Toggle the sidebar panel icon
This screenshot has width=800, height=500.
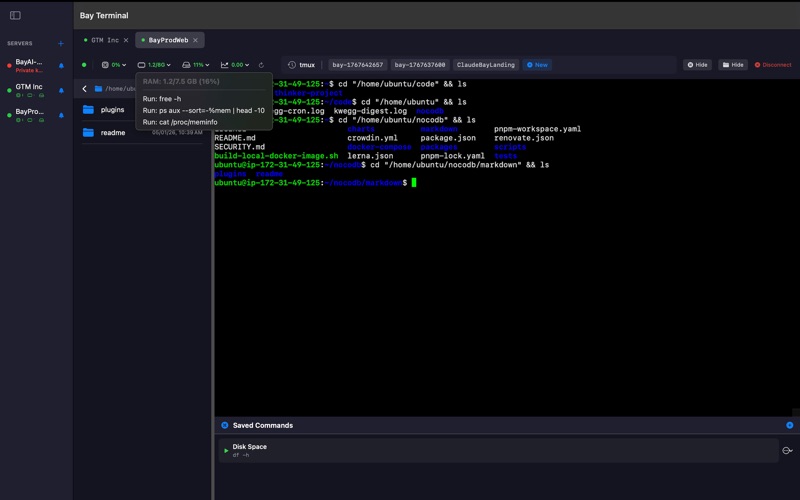pos(15,15)
